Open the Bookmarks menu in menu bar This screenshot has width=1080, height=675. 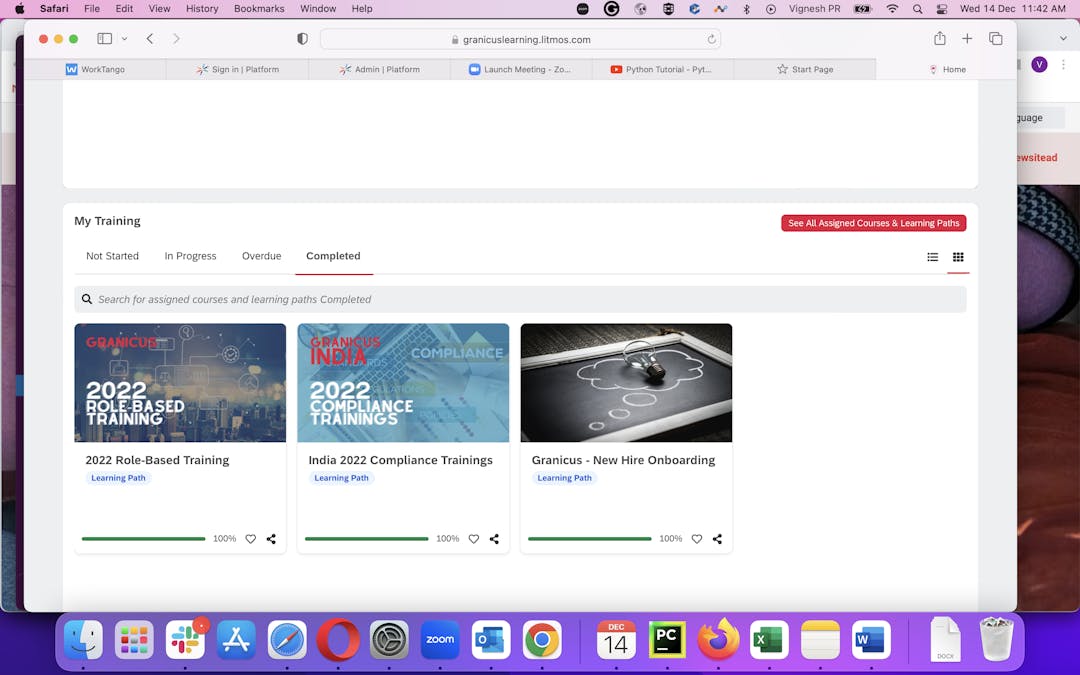click(x=259, y=8)
